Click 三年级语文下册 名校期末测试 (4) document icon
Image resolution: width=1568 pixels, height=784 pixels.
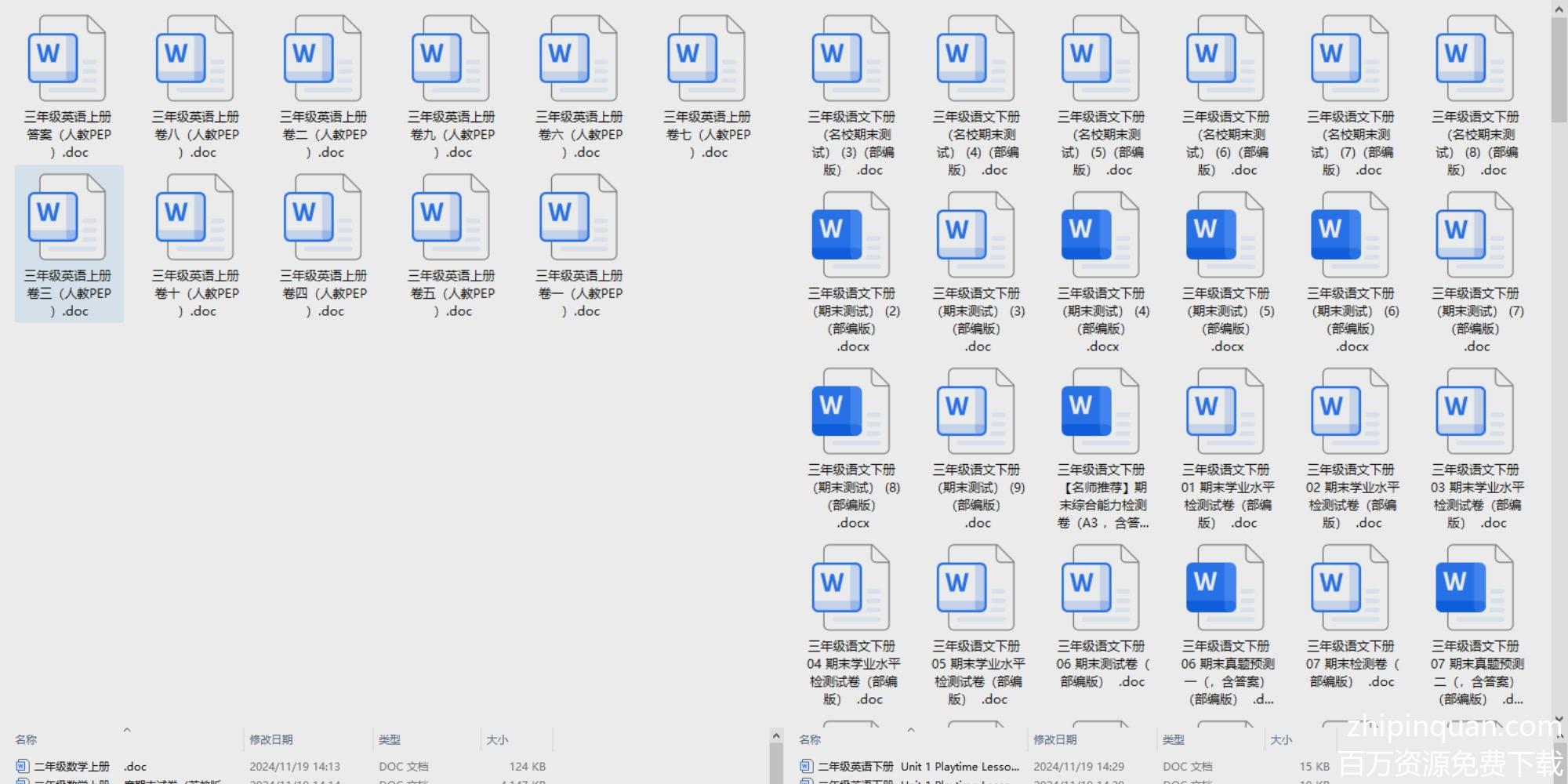tap(976, 58)
